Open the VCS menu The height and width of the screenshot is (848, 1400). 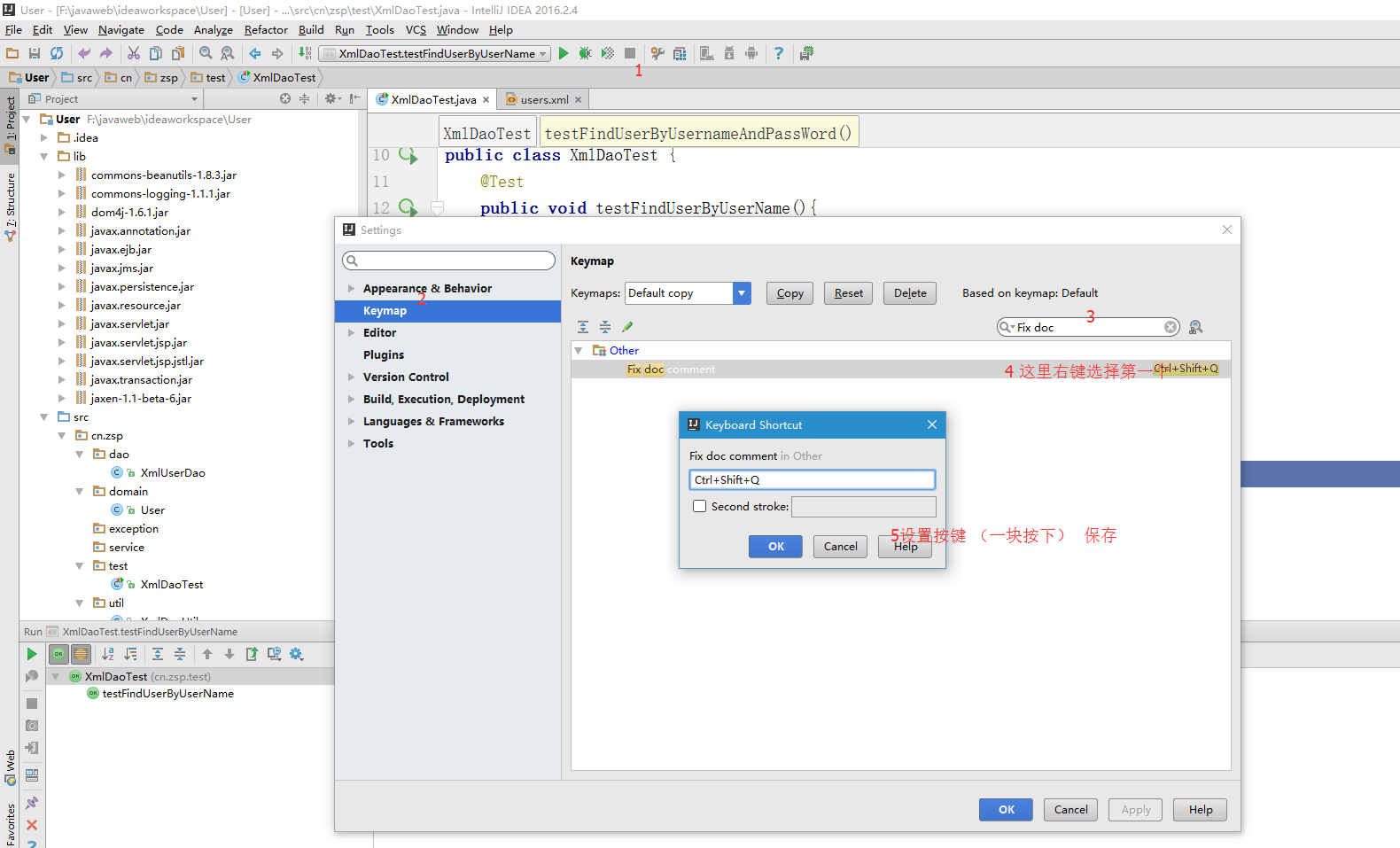tap(416, 29)
